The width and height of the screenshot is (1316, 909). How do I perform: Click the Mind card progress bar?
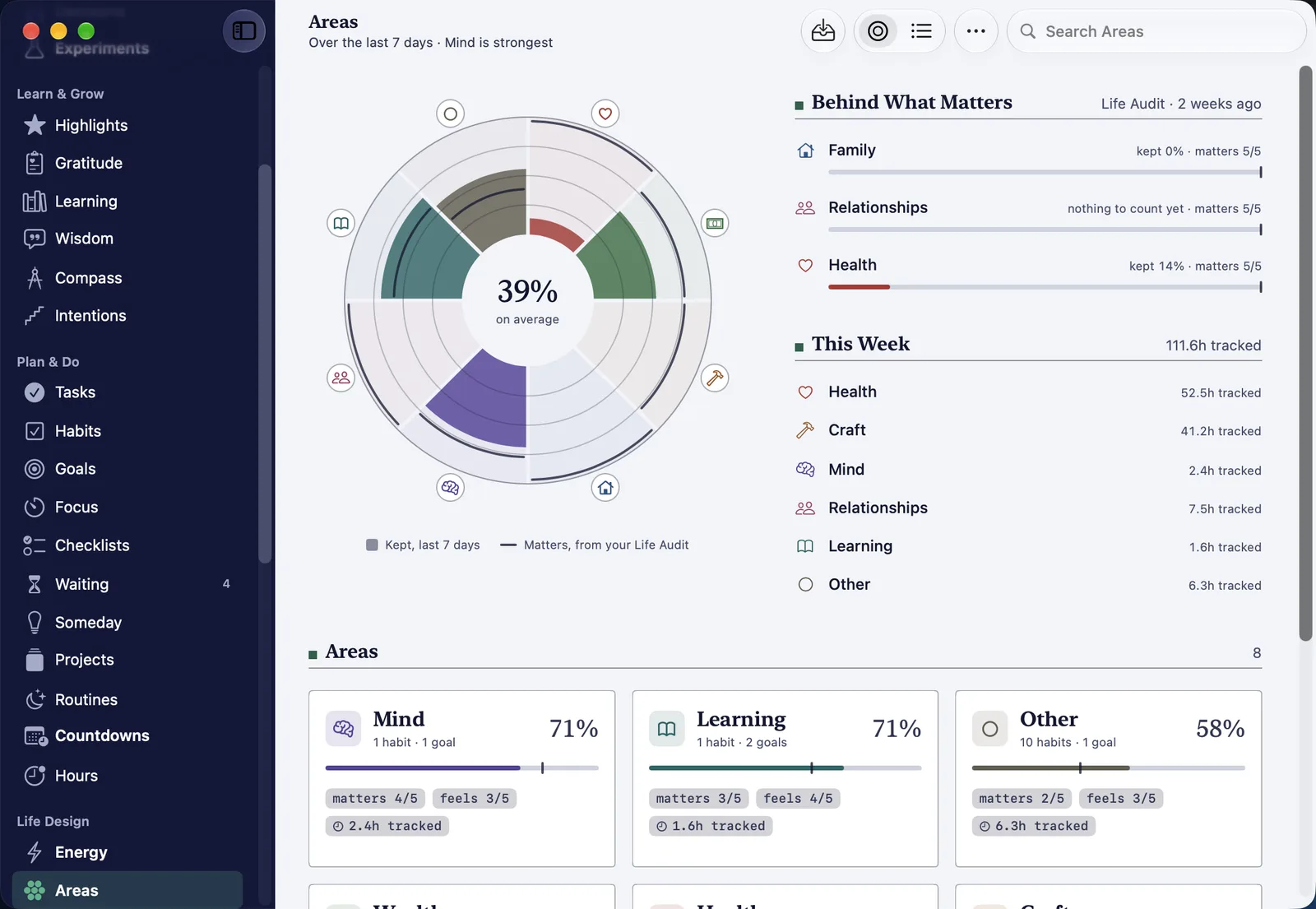[x=461, y=768]
